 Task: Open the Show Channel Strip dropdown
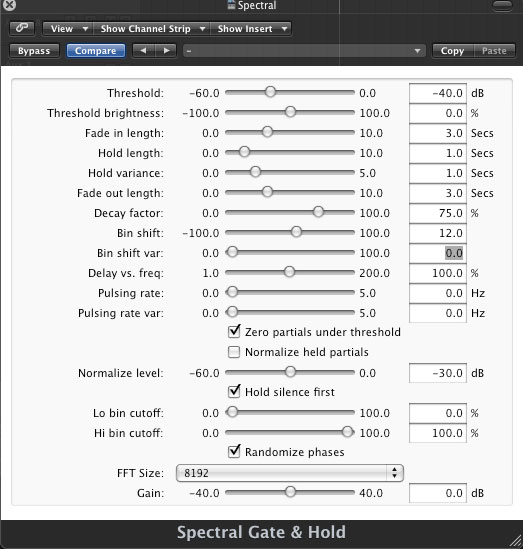pyautogui.click(x=152, y=29)
